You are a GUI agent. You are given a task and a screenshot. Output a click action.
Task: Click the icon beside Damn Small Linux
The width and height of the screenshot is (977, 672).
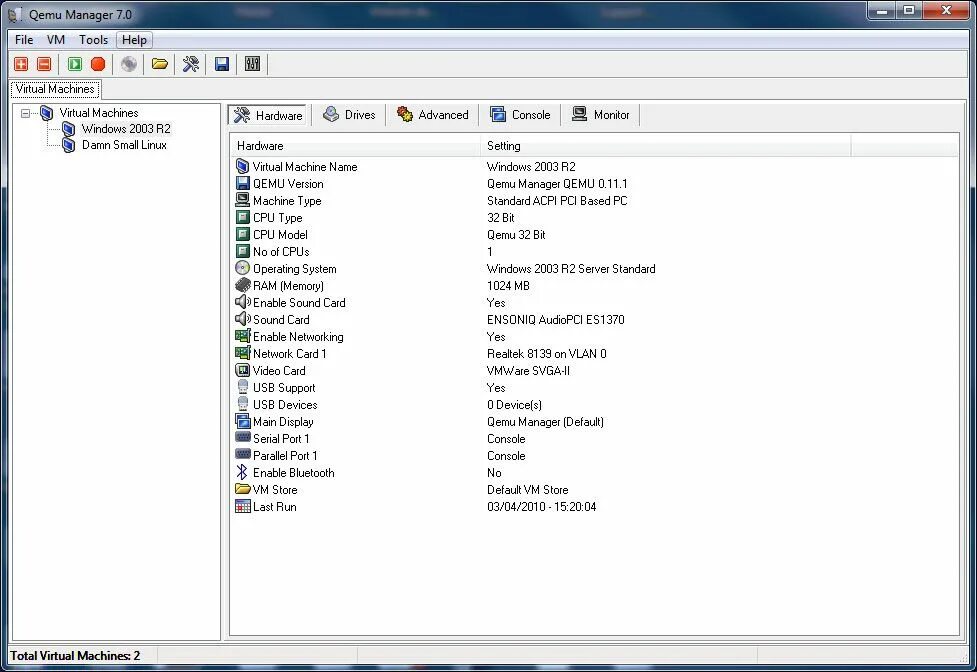click(69, 145)
